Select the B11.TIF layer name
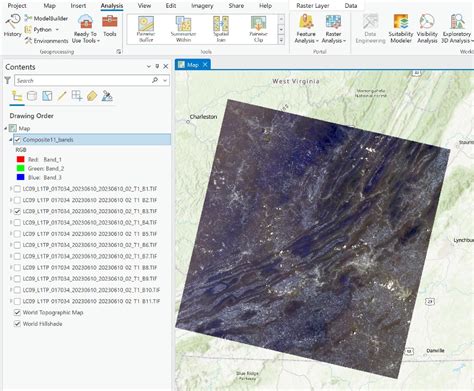 click(91, 301)
